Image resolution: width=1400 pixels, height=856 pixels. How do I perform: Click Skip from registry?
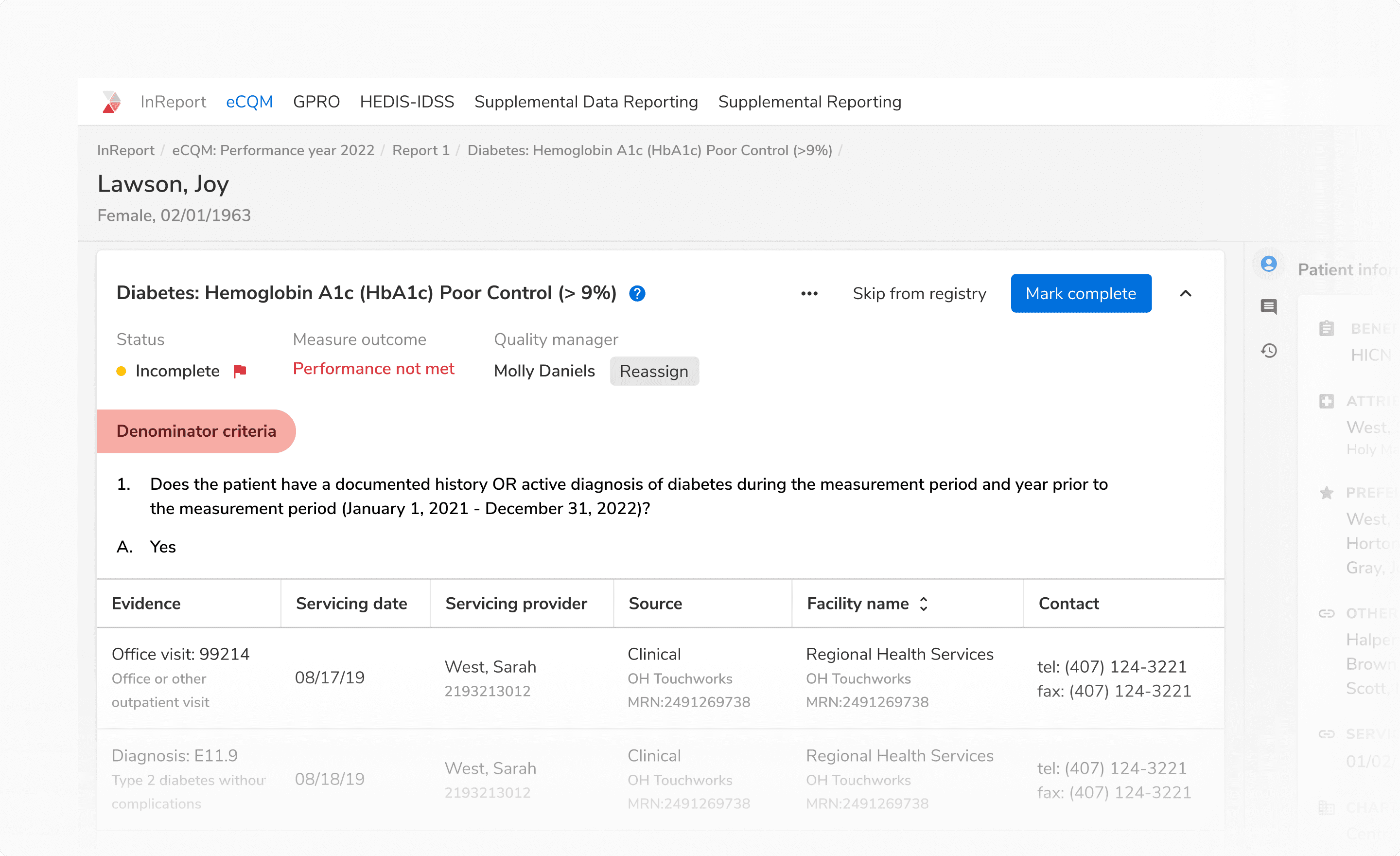(x=919, y=293)
